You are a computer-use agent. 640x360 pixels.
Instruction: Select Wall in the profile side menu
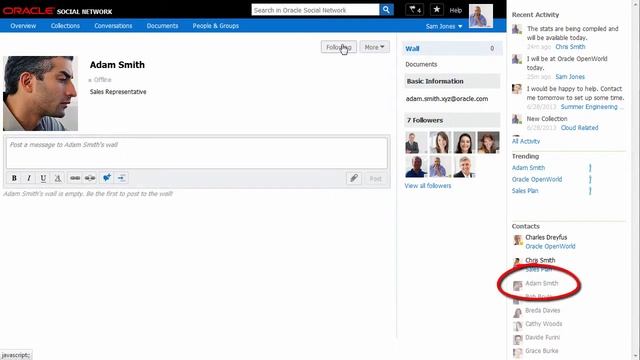(x=452, y=49)
